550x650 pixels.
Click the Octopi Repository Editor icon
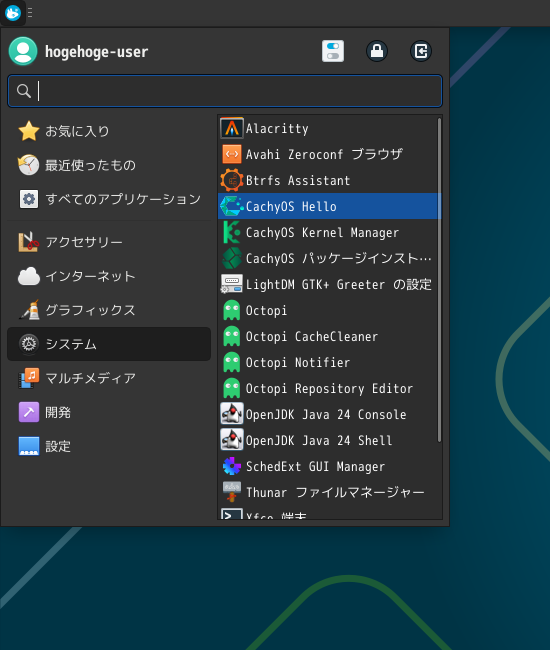pyautogui.click(x=232, y=388)
